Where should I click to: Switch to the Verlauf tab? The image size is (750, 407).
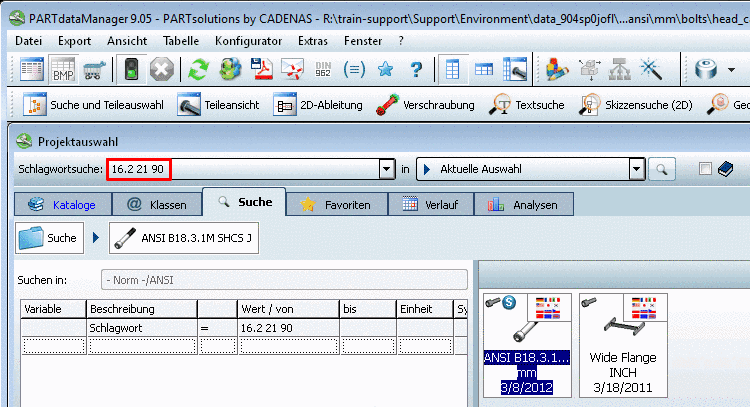tap(430, 205)
